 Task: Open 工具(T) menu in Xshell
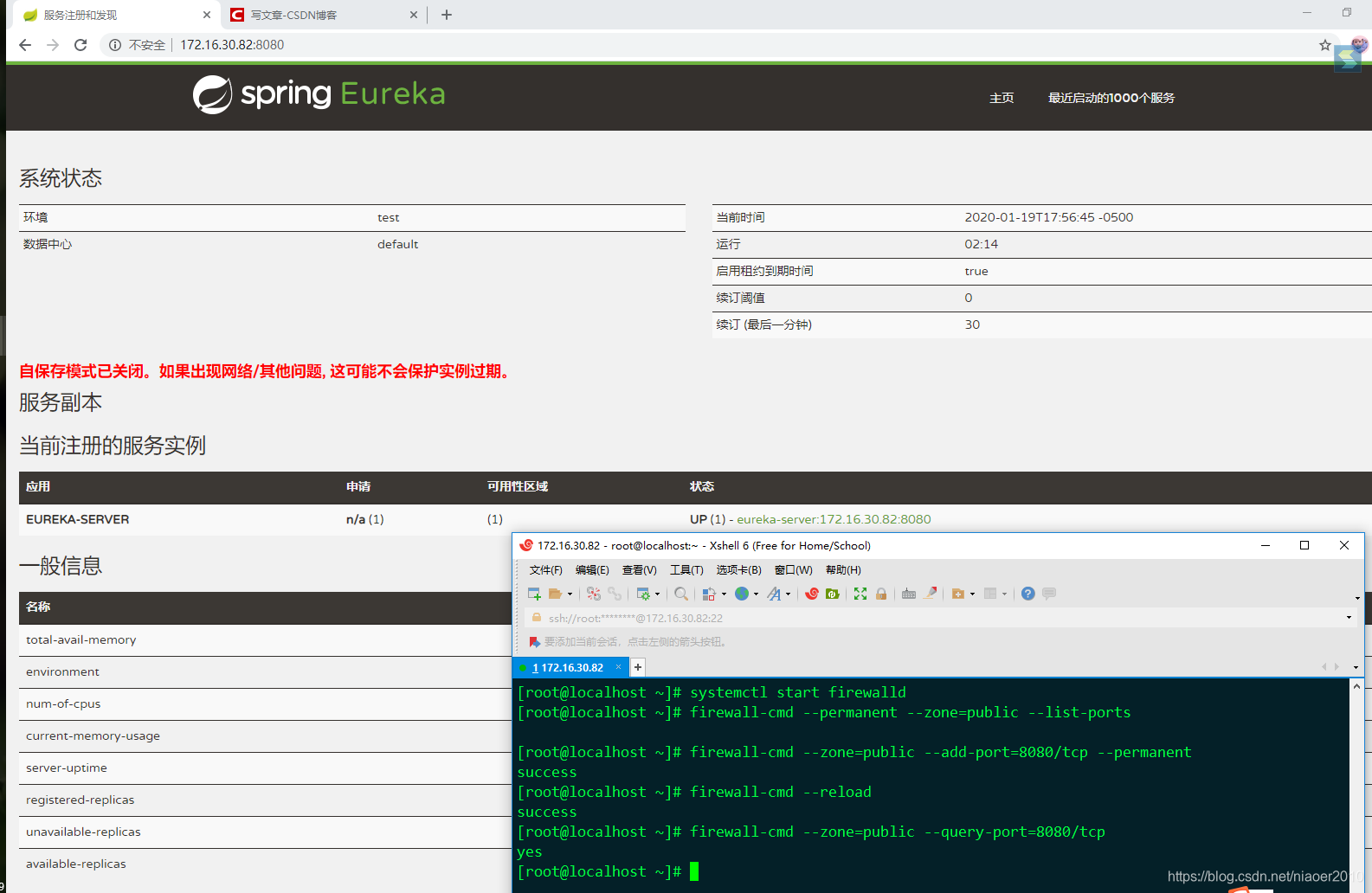[686, 570]
